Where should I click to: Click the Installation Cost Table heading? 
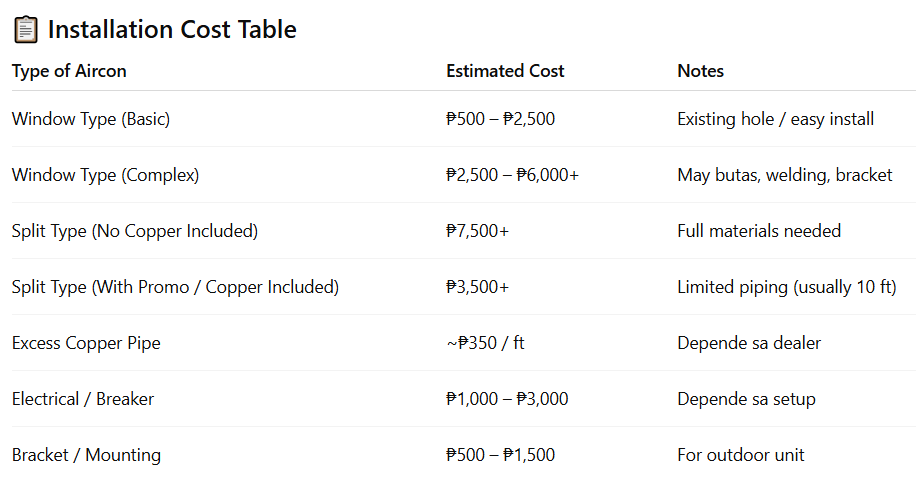(x=172, y=30)
